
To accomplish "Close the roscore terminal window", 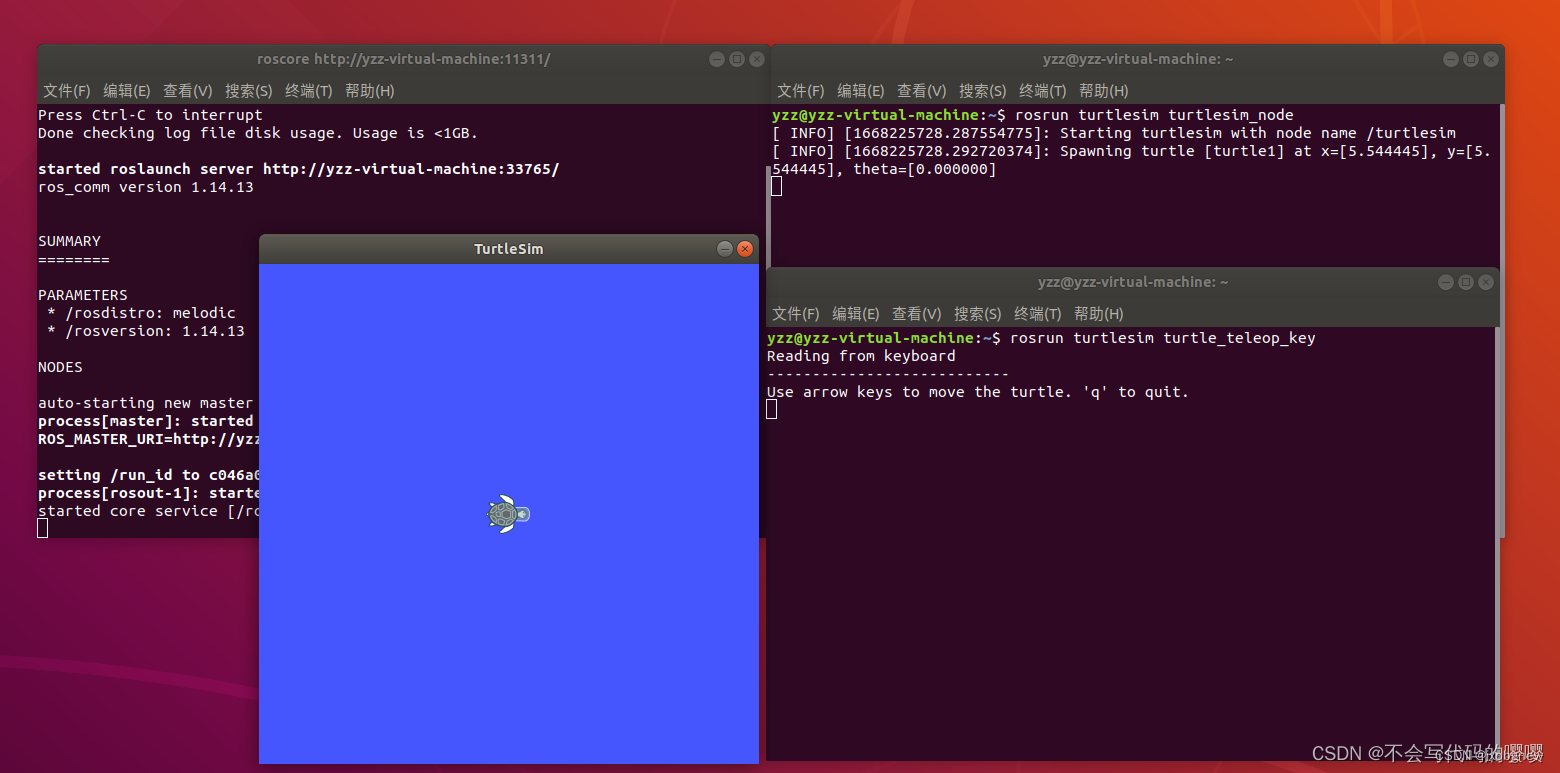I will coord(757,59).
